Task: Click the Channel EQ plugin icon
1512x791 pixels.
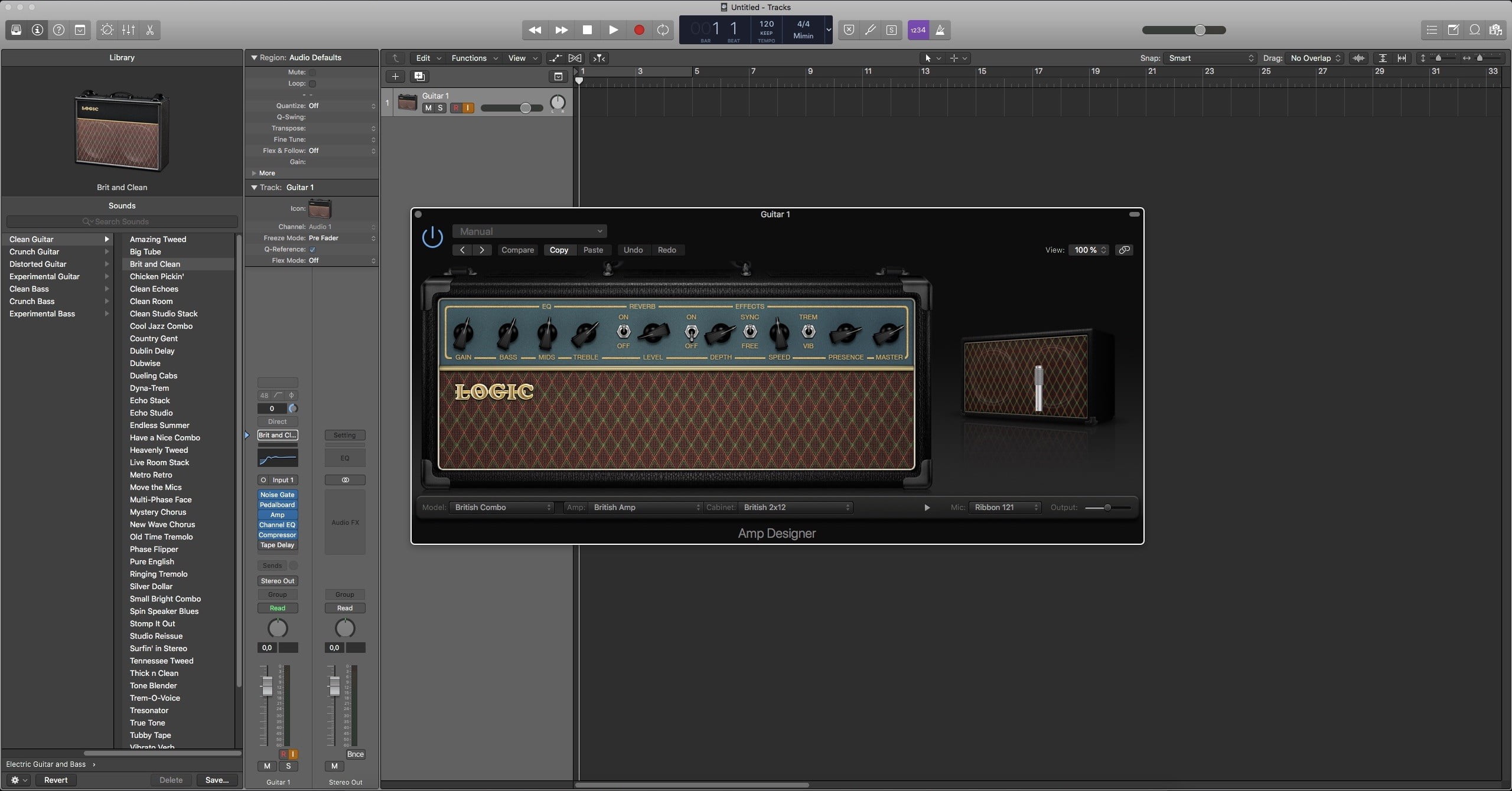Action: coord(277,524)
